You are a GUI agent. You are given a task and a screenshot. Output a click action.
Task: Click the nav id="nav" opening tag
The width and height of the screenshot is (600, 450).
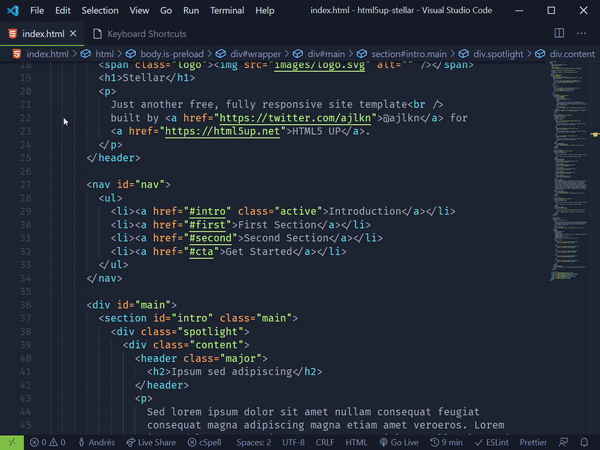pyautogui.click(x=129, y=185)
